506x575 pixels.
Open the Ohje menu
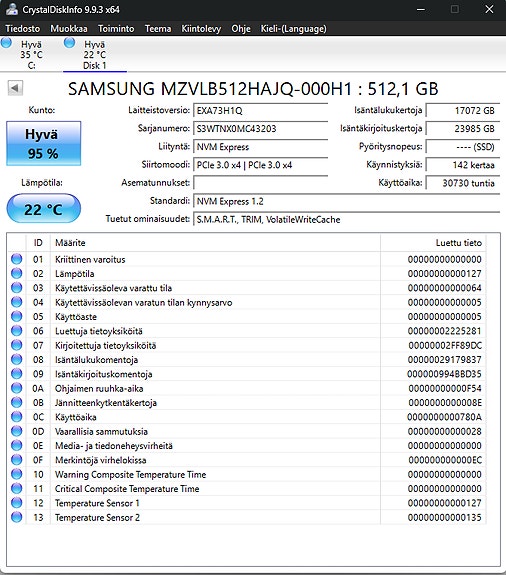[x=241, y=29]
